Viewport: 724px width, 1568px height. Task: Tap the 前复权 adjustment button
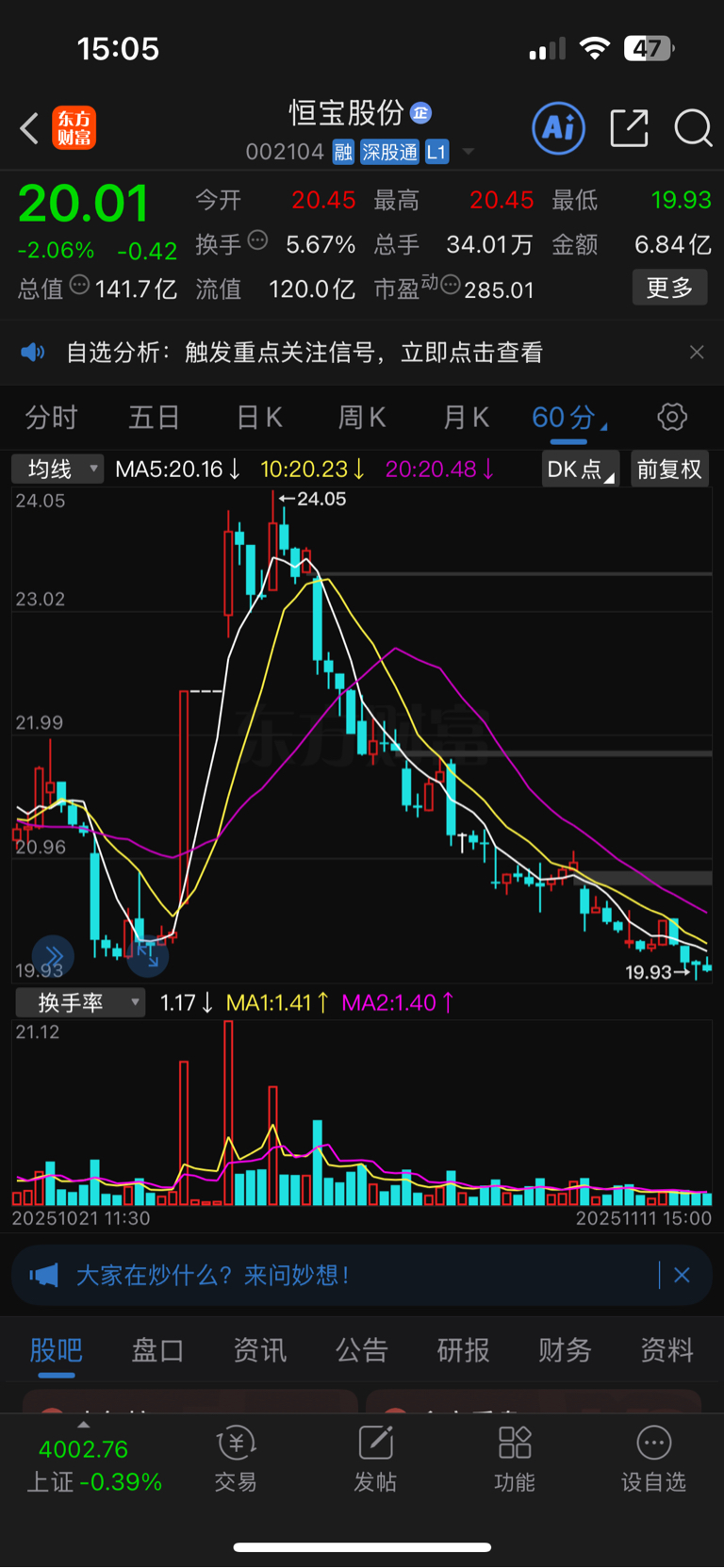(x=669, y=469)
